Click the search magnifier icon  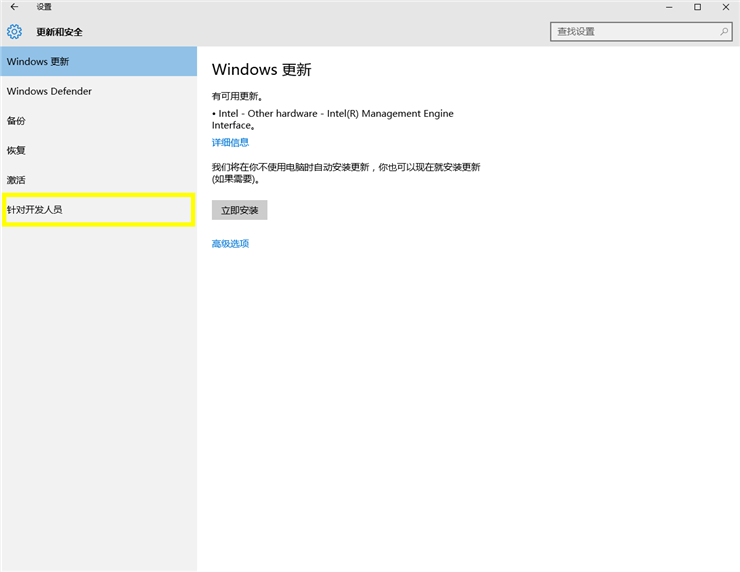(723, 32)
